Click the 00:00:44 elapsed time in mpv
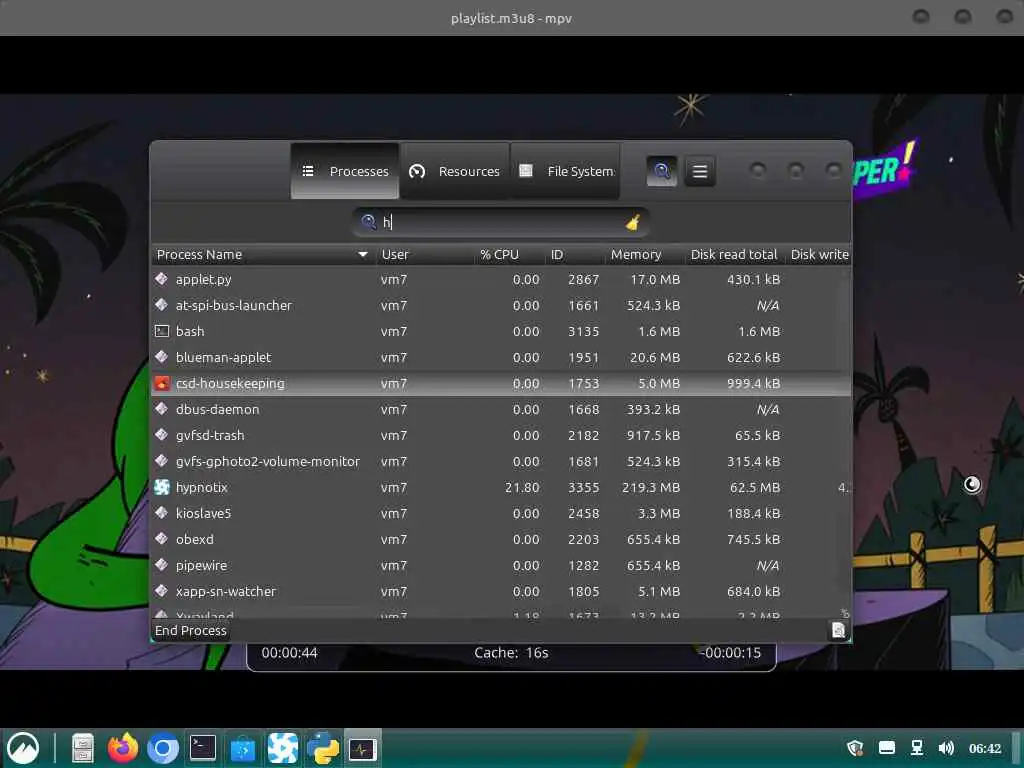This screenshot has width=1024, height=768. (x=289, y=652)
